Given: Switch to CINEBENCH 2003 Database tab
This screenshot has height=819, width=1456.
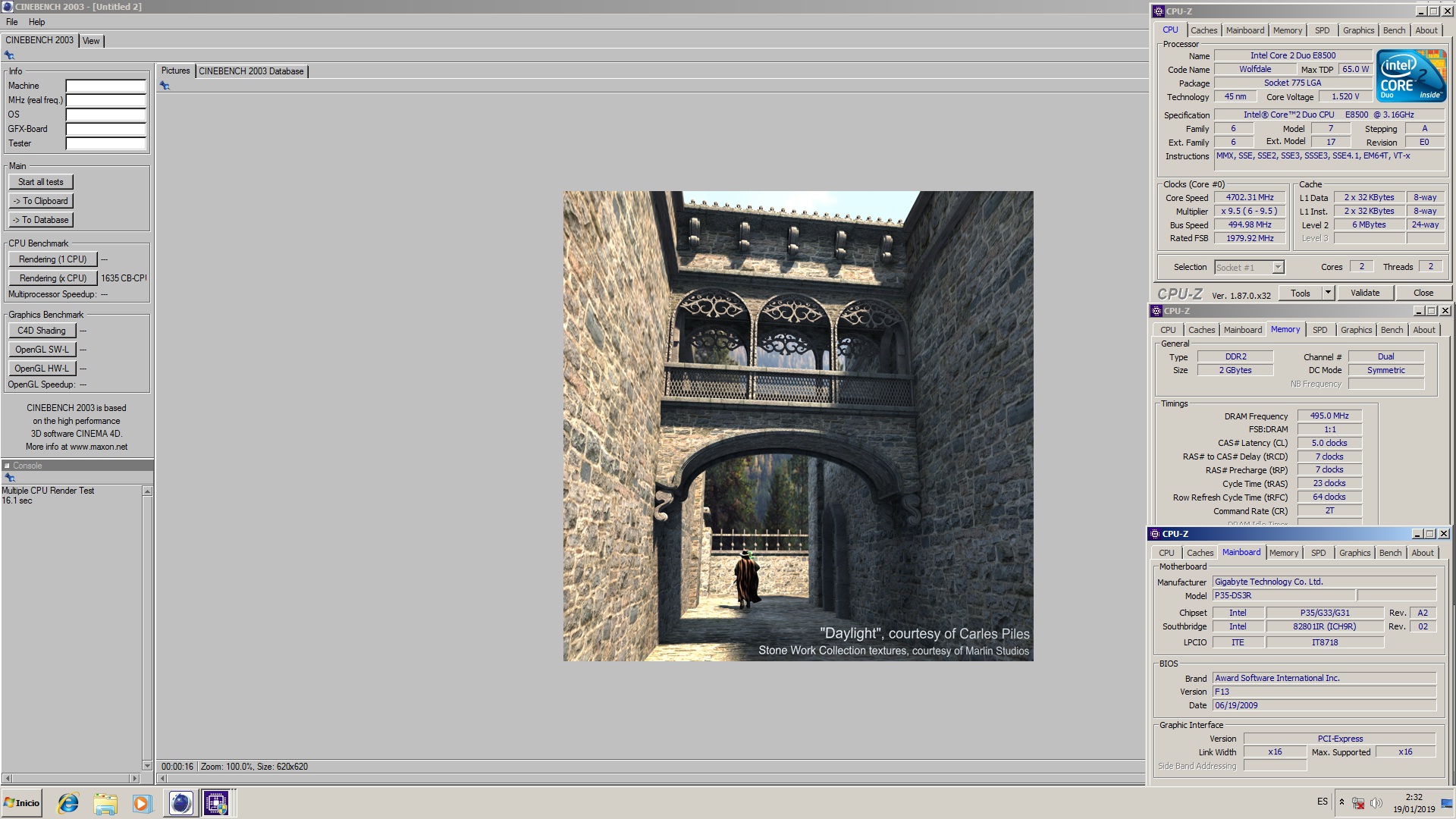Looking at the screenshot, I should pyautogui.click(x=251, y=71).
